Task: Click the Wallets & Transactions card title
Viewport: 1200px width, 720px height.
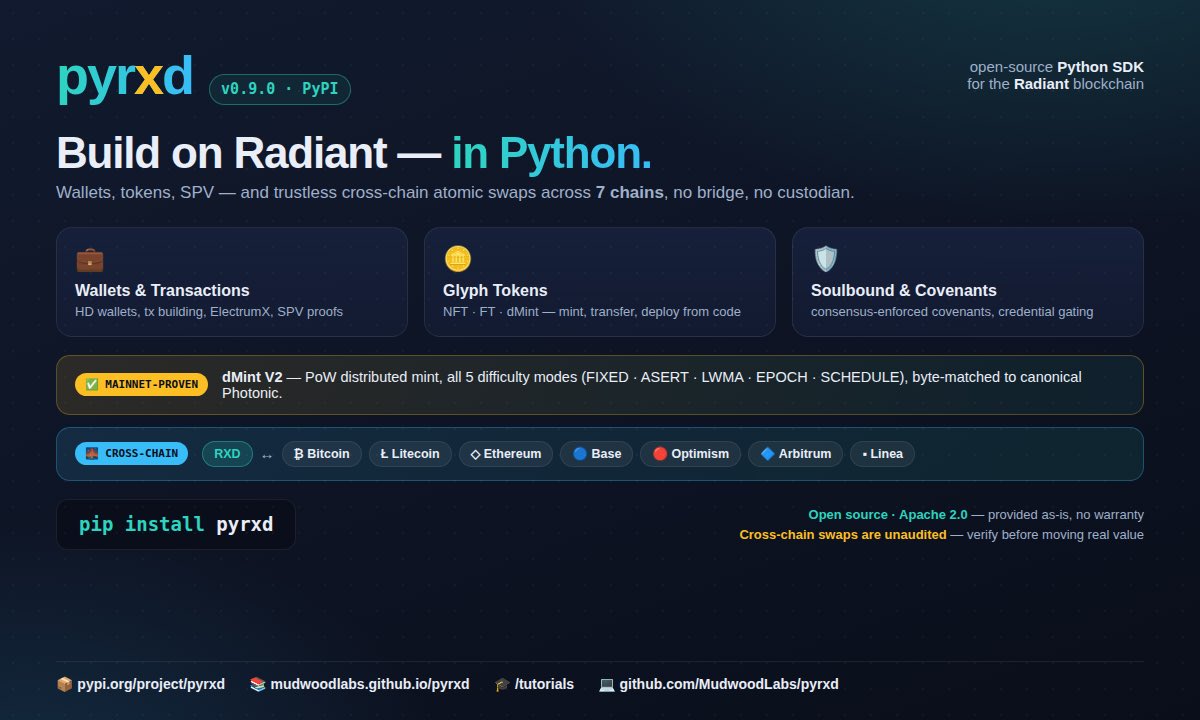Action: (162, 290)
